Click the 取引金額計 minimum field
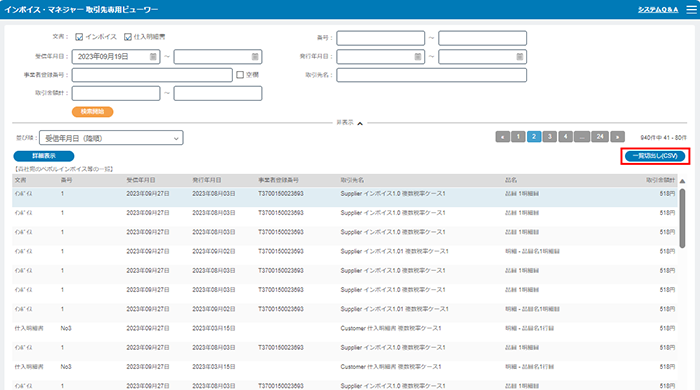Screen dimensions: 700x390 point(116,93)
